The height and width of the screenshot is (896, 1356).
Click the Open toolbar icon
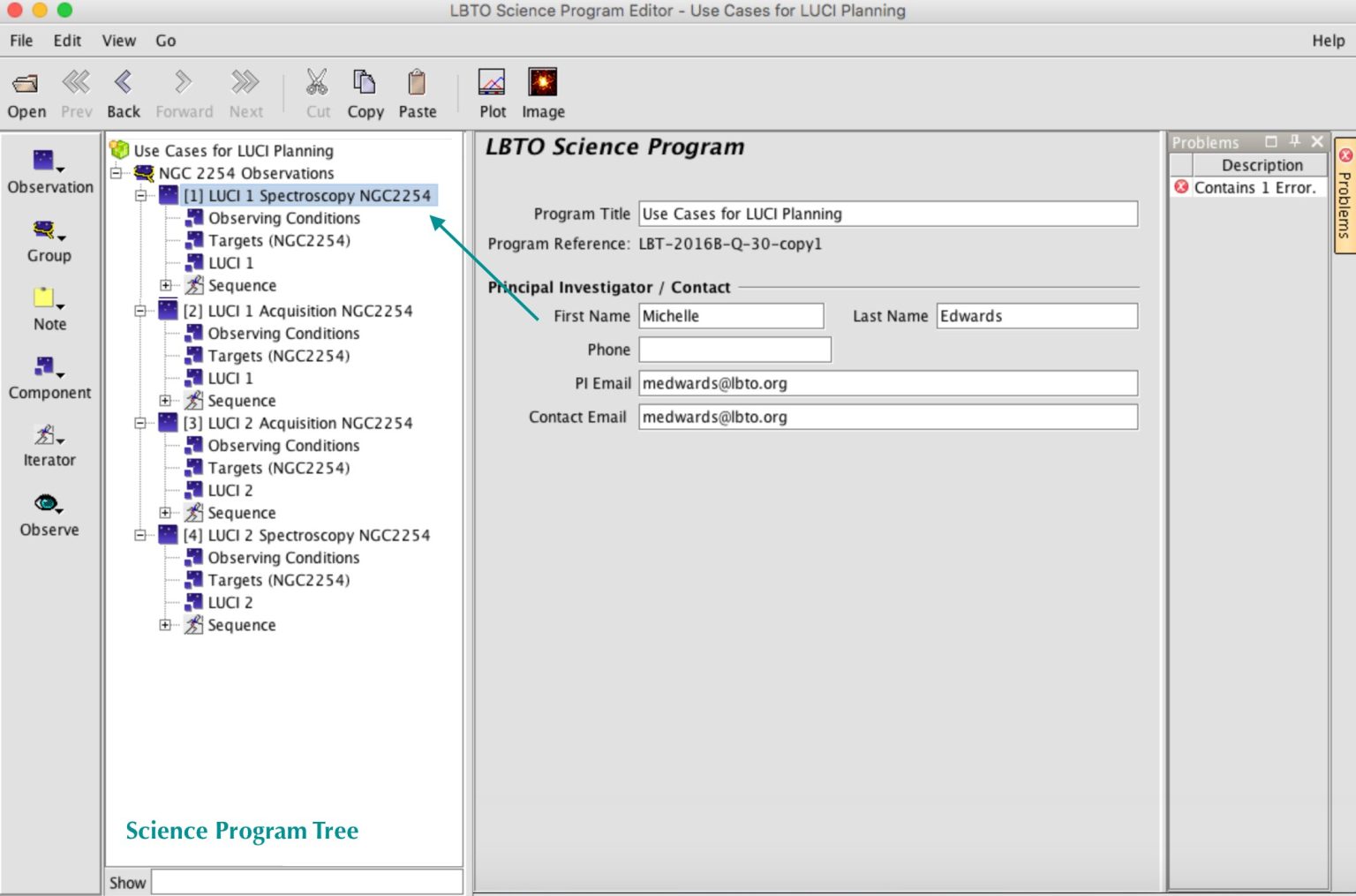pyautogui.click(x=26, y=84)
